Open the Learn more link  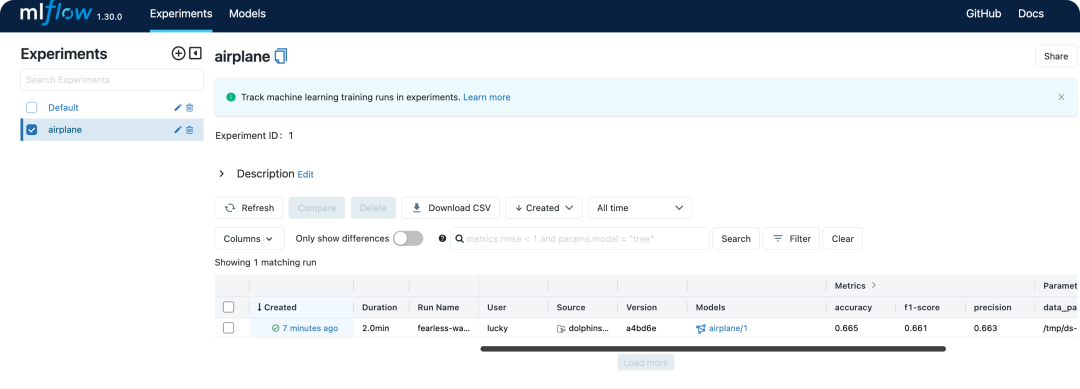pyautogui.click(x=487, y=98)
